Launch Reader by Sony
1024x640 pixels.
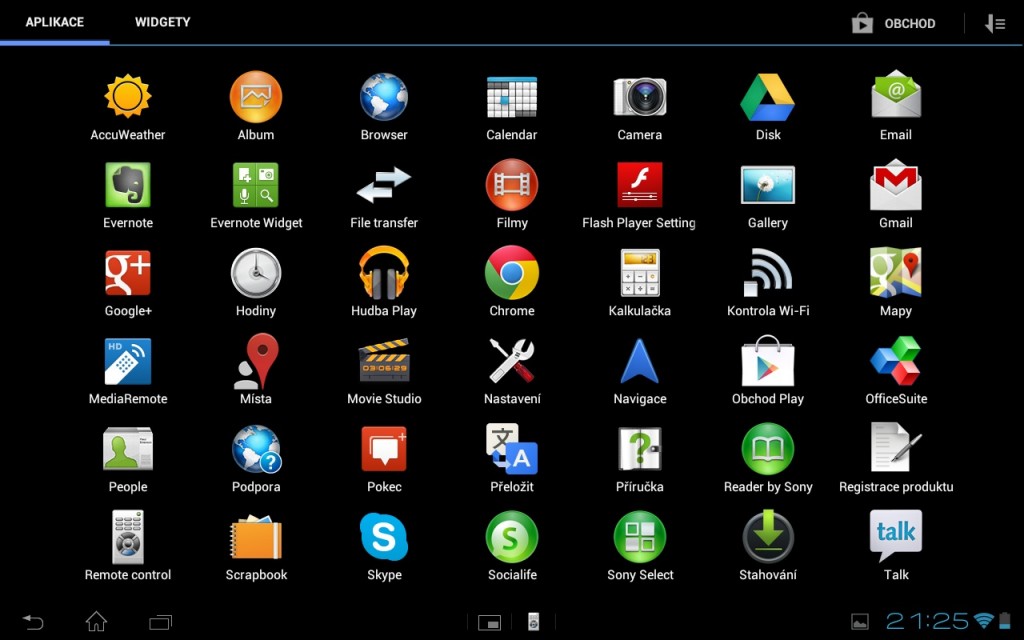pos(768,449)
